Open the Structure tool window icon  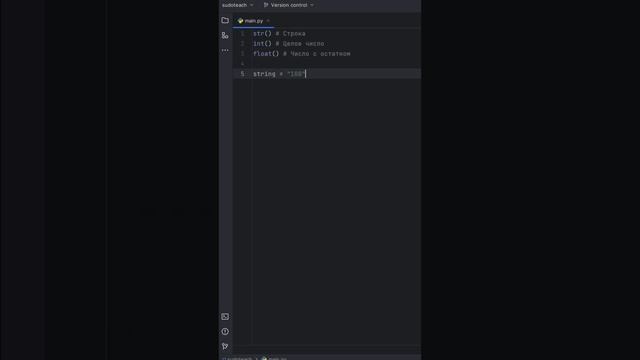225,36
